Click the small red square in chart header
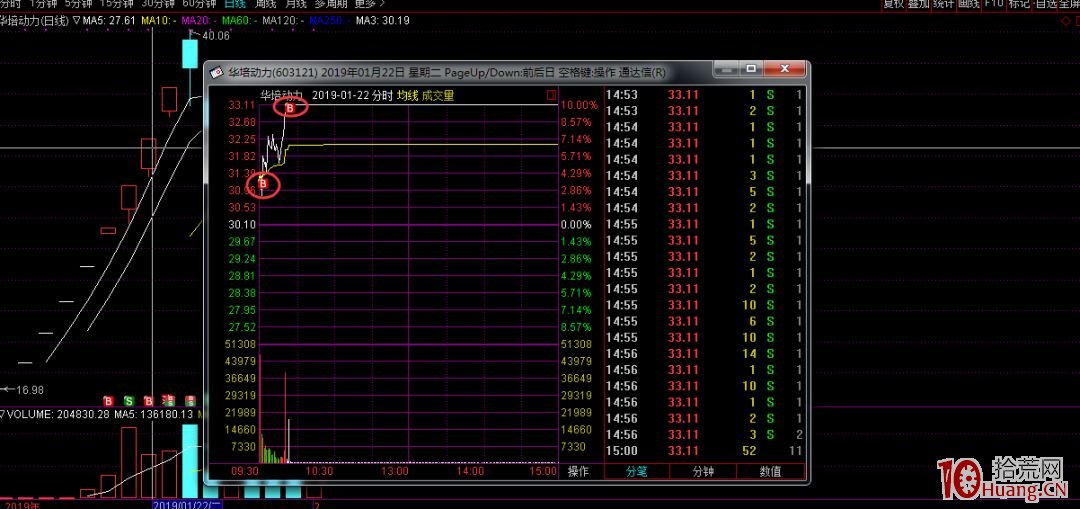The height and width of the screenshot is (509, 1080). [x=551, y=96]
